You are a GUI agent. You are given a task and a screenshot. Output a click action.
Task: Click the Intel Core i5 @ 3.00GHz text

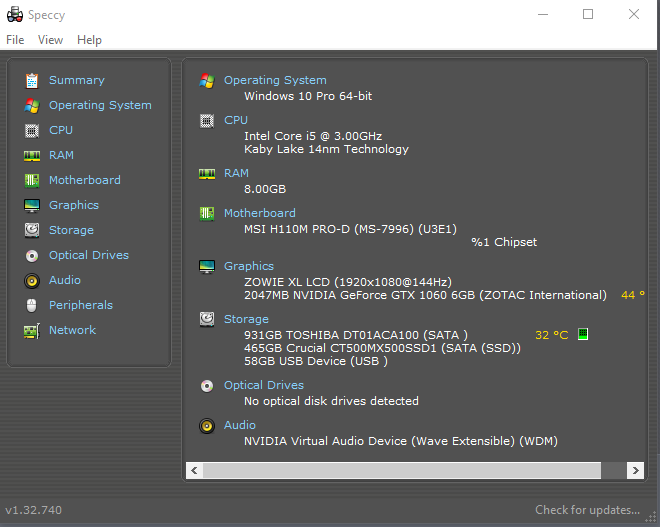click(313, 136)
